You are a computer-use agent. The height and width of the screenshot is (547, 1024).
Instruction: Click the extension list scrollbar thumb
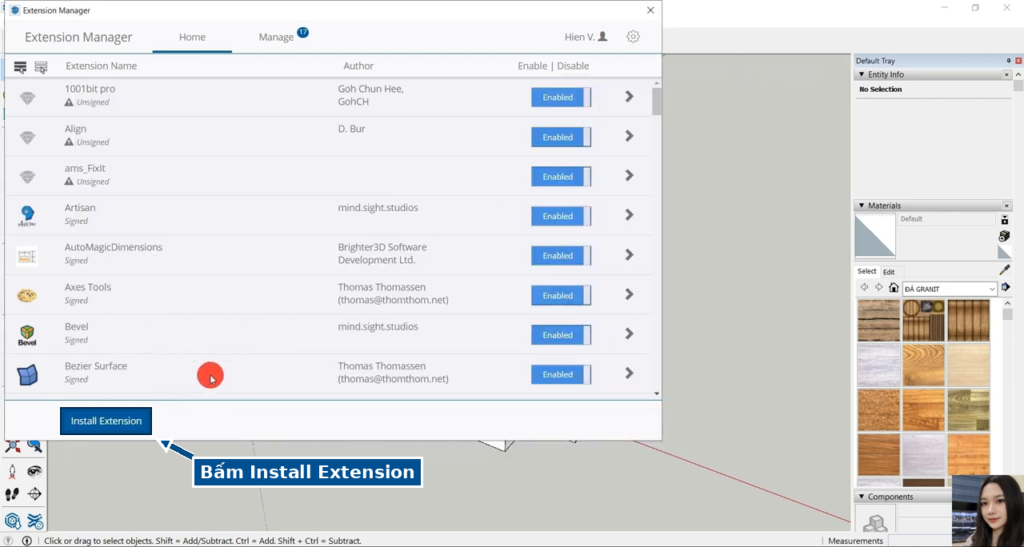tap(657, 101)
